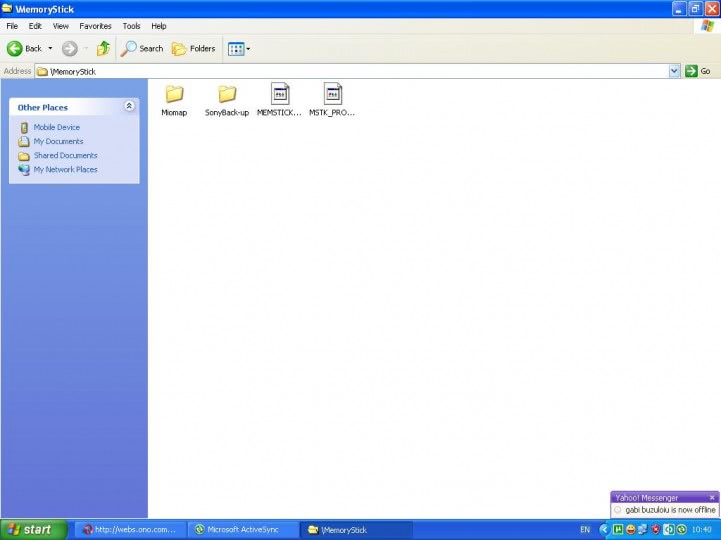This screenshot has width=721, height=540.
Task: Open the Mobile Device link
Action: pyautogui.click(x=56, y=128)
